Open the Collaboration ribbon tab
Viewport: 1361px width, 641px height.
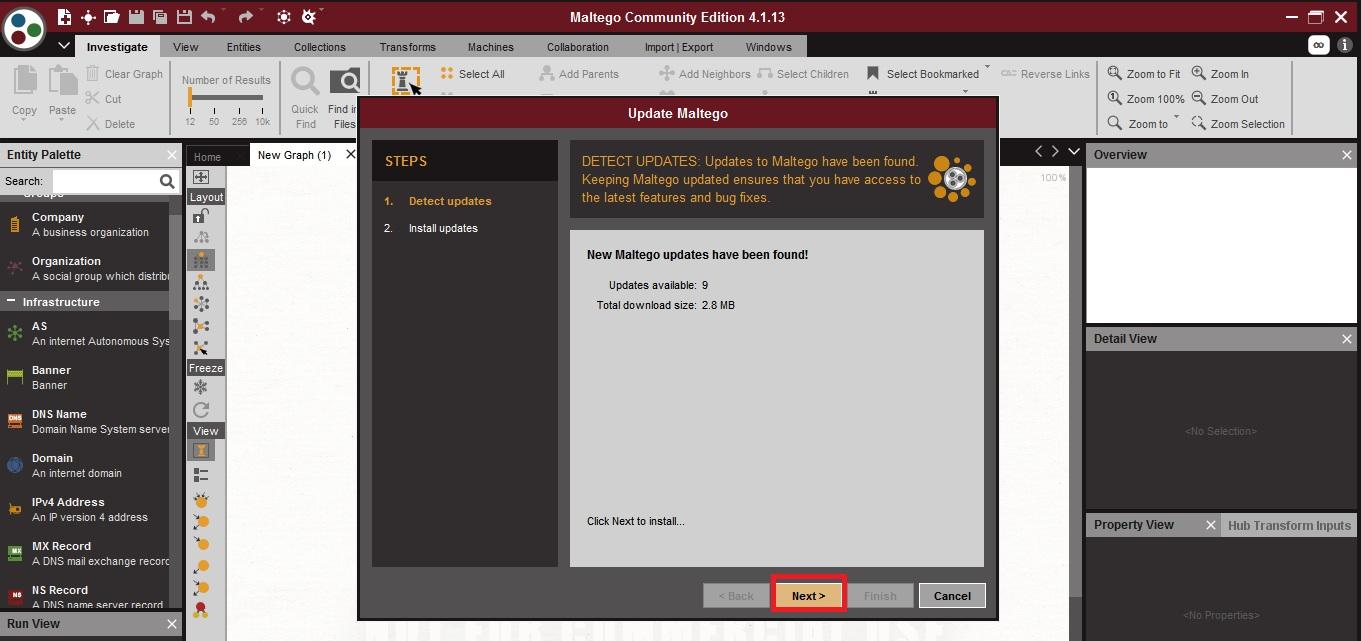click(x=578, y=47)
